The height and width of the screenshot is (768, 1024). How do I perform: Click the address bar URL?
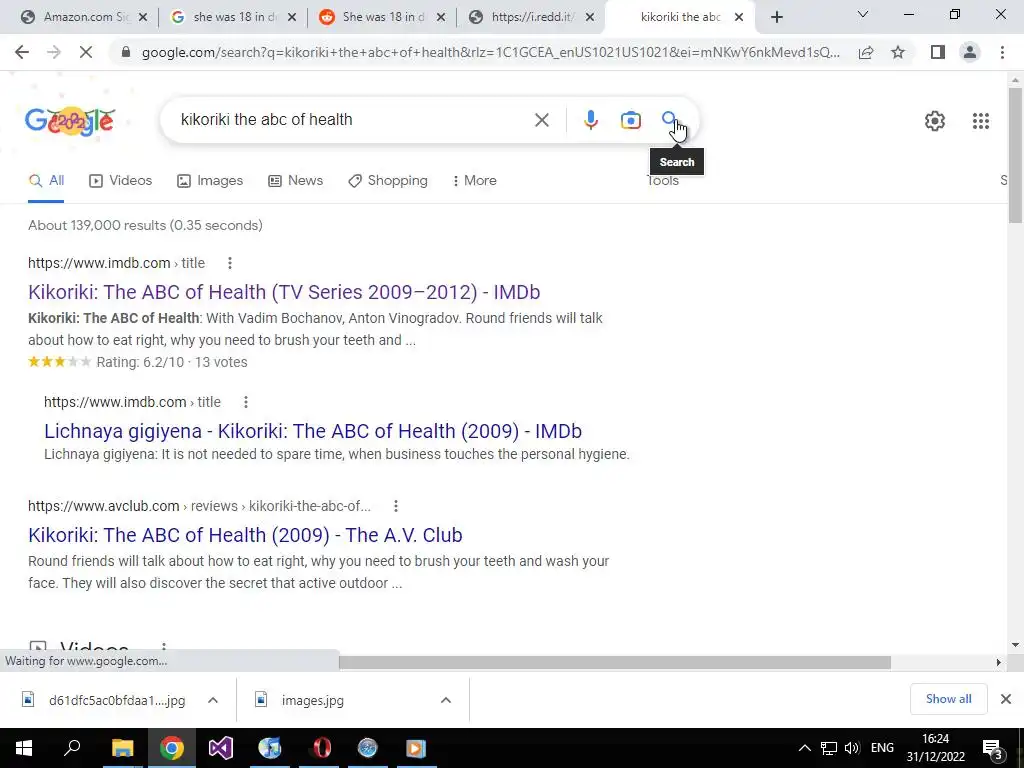490,52
